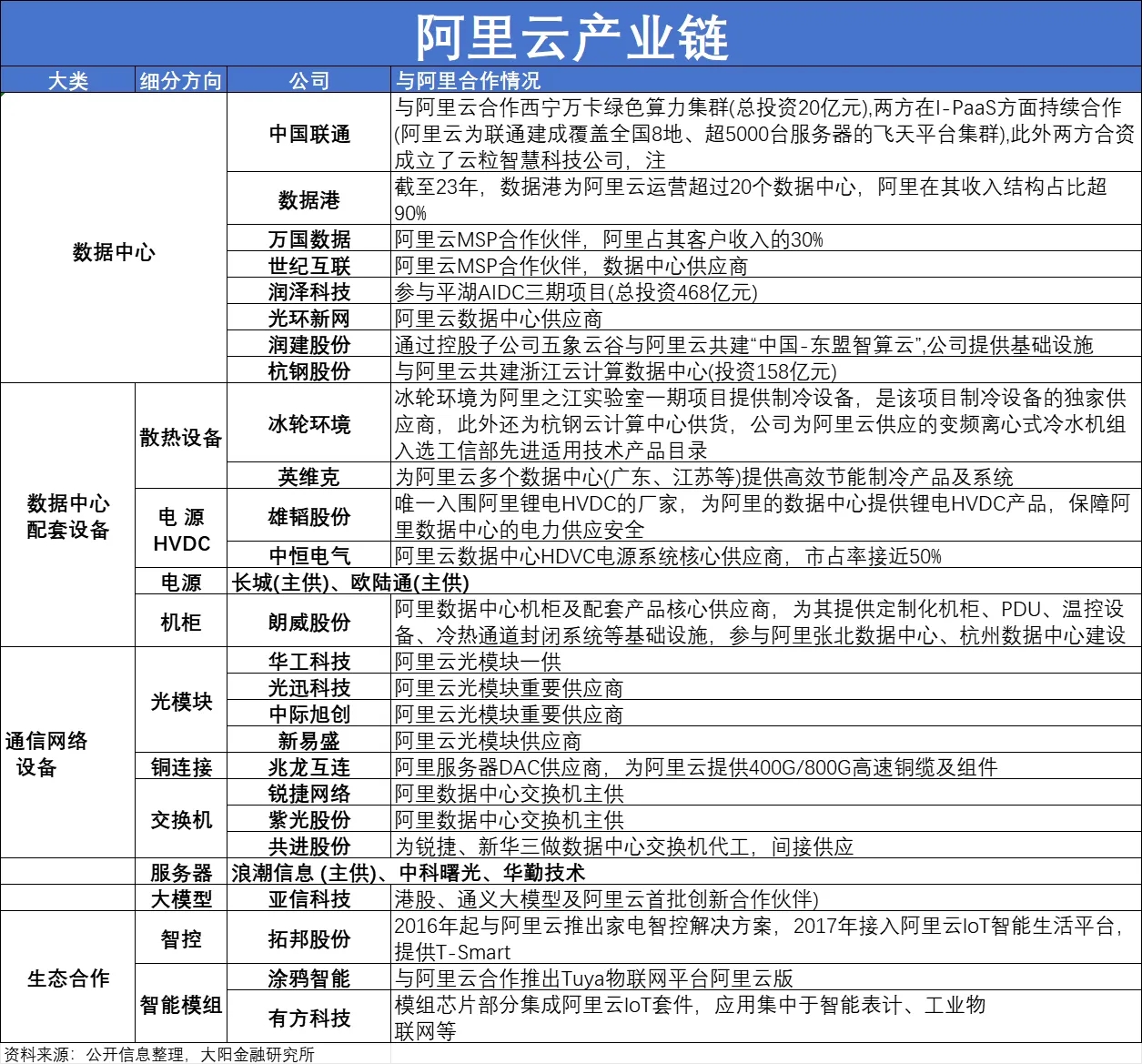This screenshot has height=1064, width=1142.
Task: Click the 朗威股份 company cell
Action: pyautogui.click(x=309, y=622)
